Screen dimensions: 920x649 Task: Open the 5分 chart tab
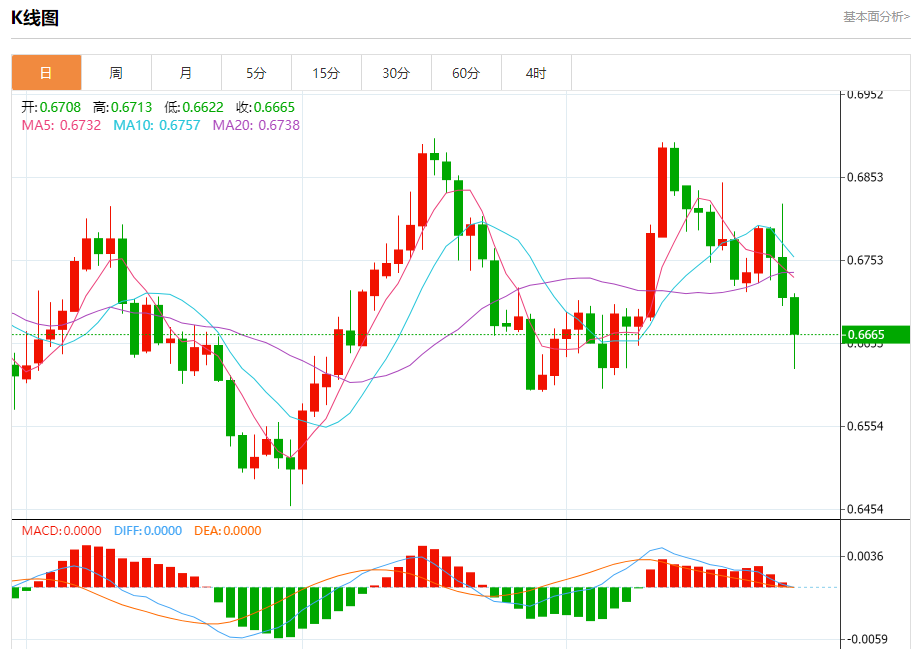[x=256, y=73]
